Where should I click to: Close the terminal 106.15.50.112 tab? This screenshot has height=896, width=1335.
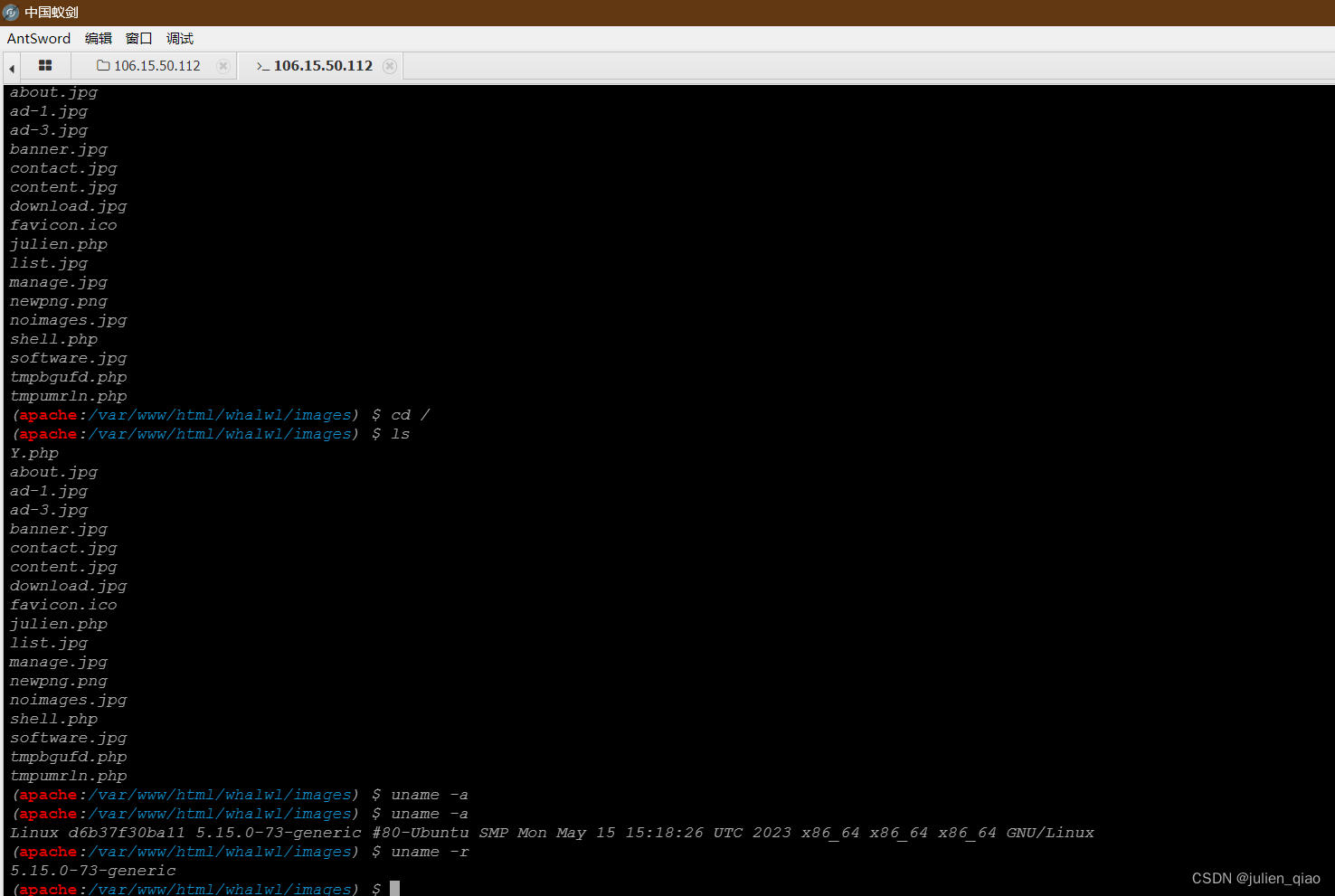390,66
